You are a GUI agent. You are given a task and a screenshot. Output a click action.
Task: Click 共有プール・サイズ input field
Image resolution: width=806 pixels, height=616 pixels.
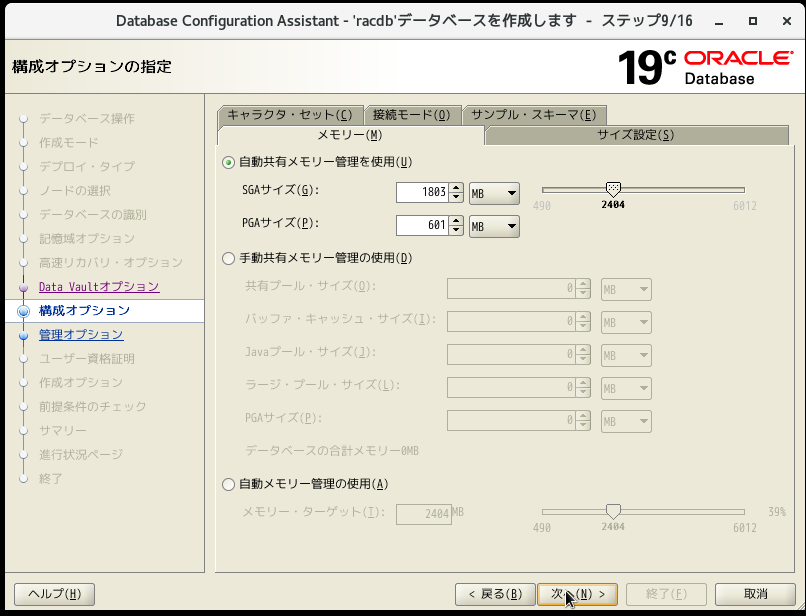pyautogui.click(x=511, y=289)
